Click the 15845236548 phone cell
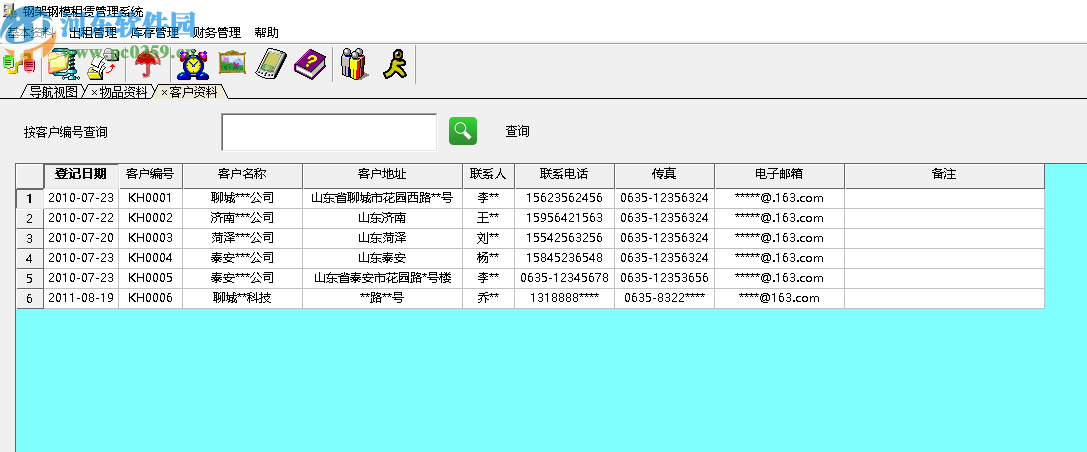1087x452 pixels. click(x=564, y=259)
